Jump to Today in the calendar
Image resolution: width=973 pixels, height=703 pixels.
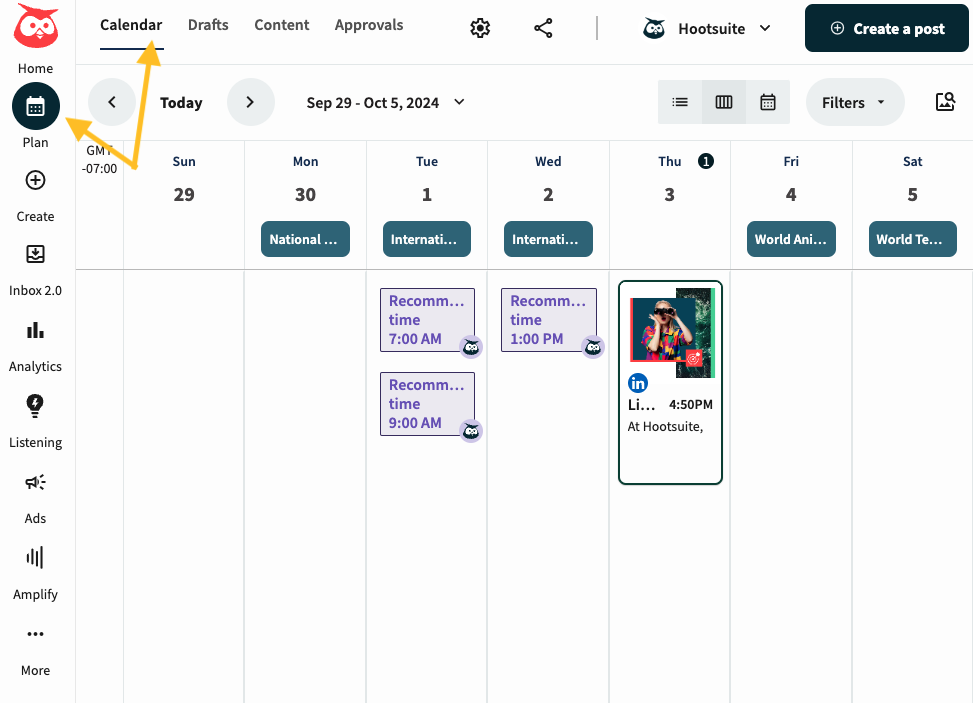(x=181, y=102)
